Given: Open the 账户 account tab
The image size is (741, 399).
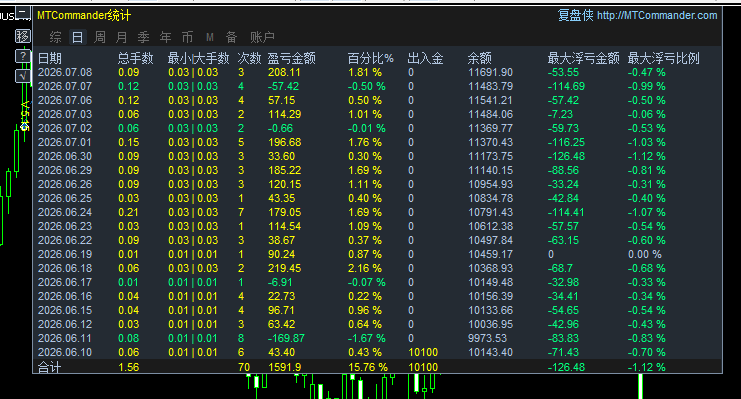Looking at the screenshot, I should (262, 37).
